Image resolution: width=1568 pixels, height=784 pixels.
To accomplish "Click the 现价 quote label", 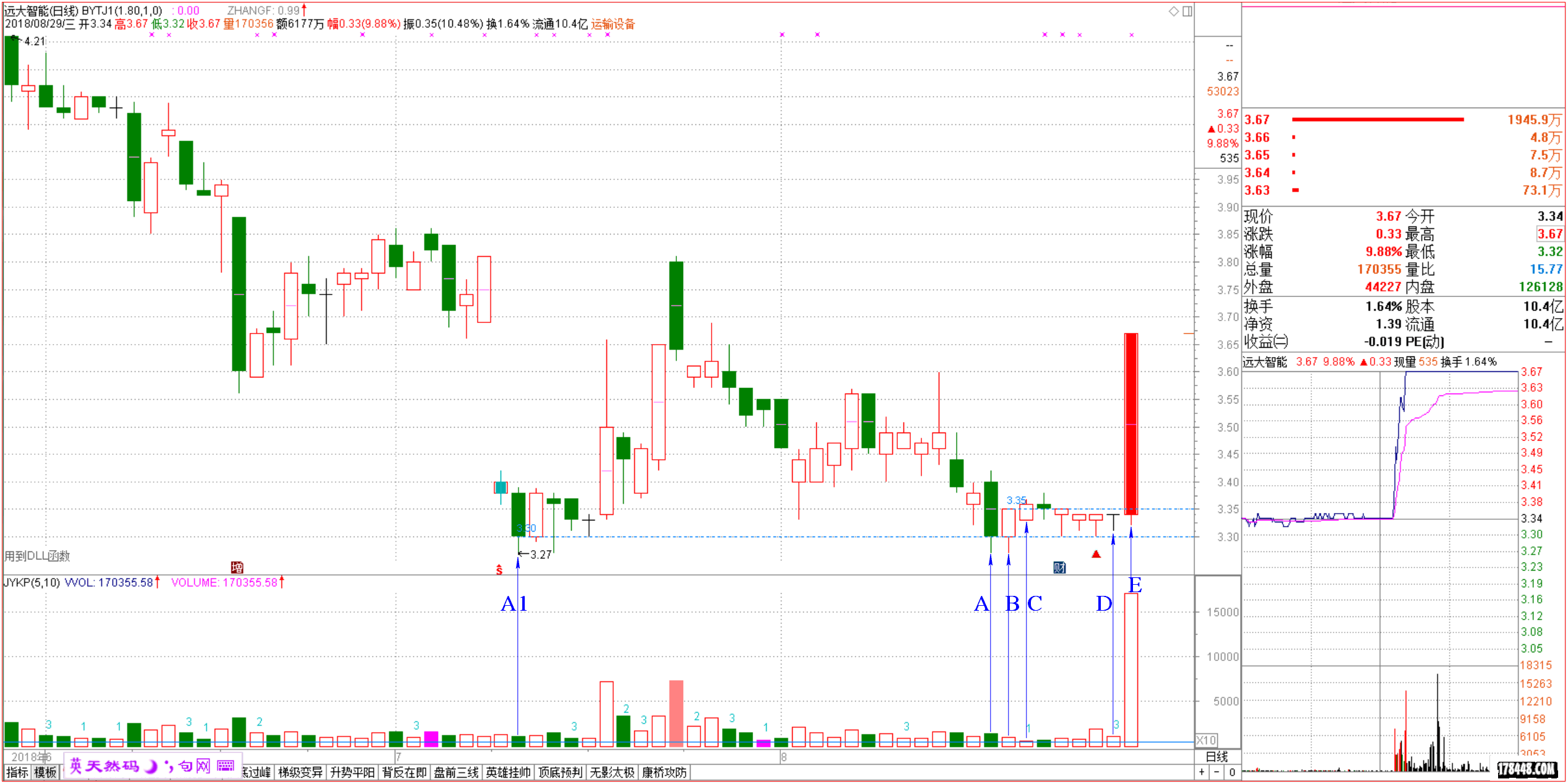I will tap(1259, 216).
